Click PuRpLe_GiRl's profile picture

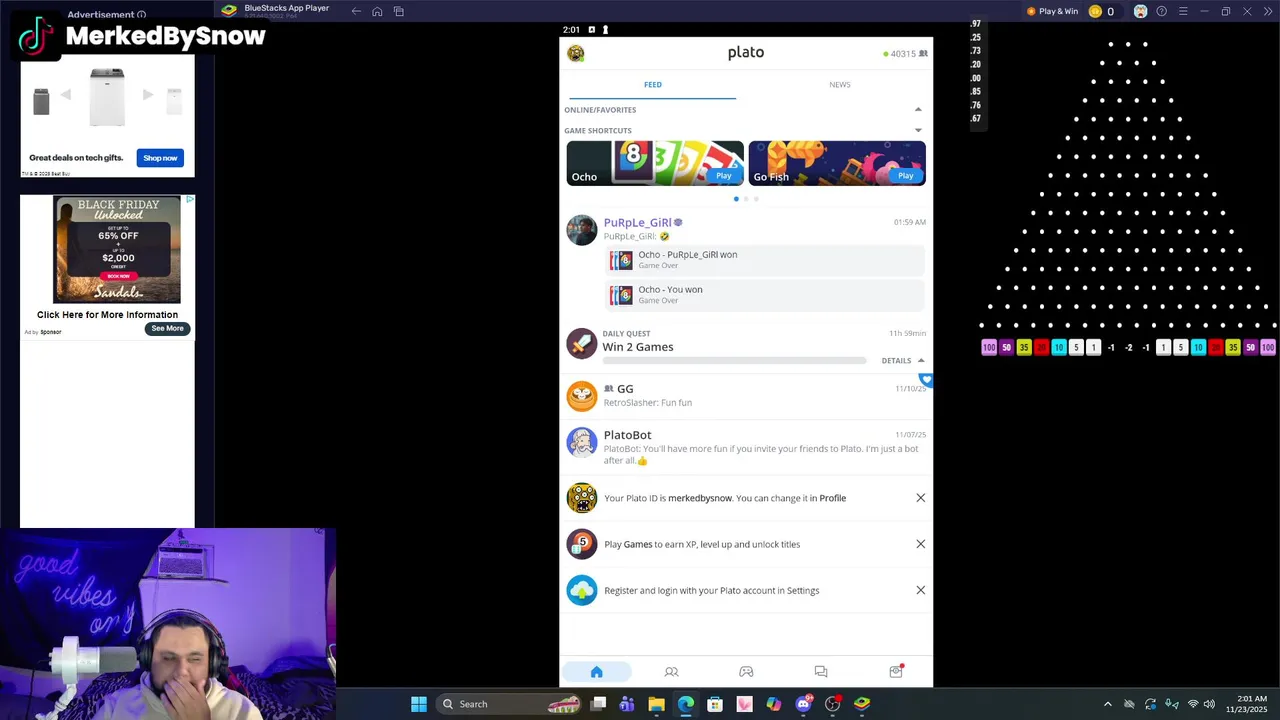[581, 229]
